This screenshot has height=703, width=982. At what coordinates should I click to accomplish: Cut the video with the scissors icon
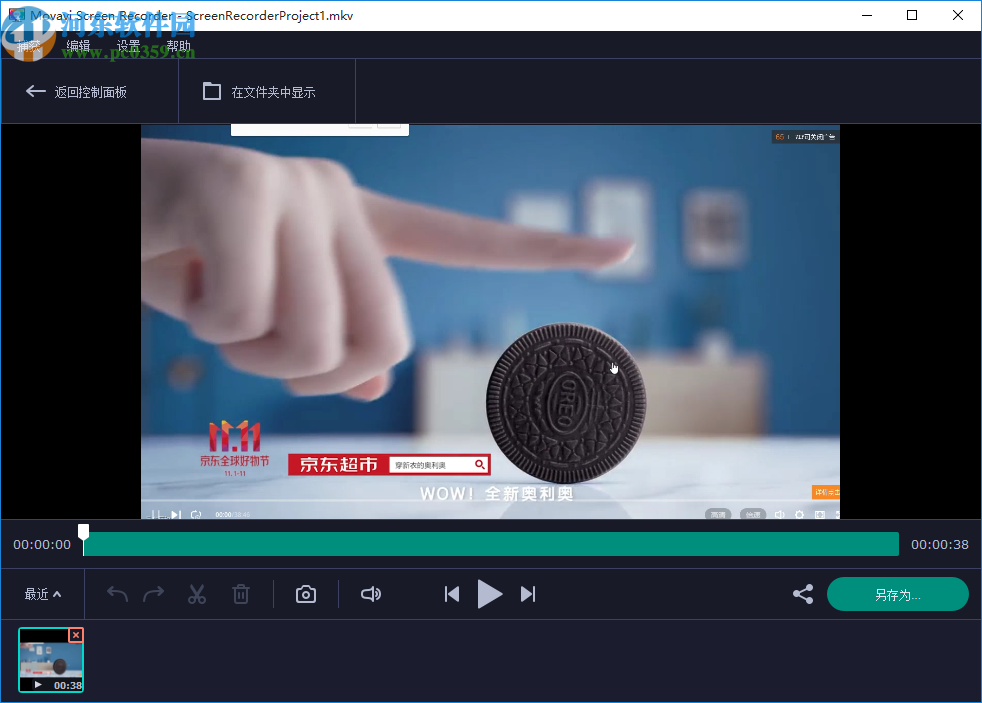point(197,593)
